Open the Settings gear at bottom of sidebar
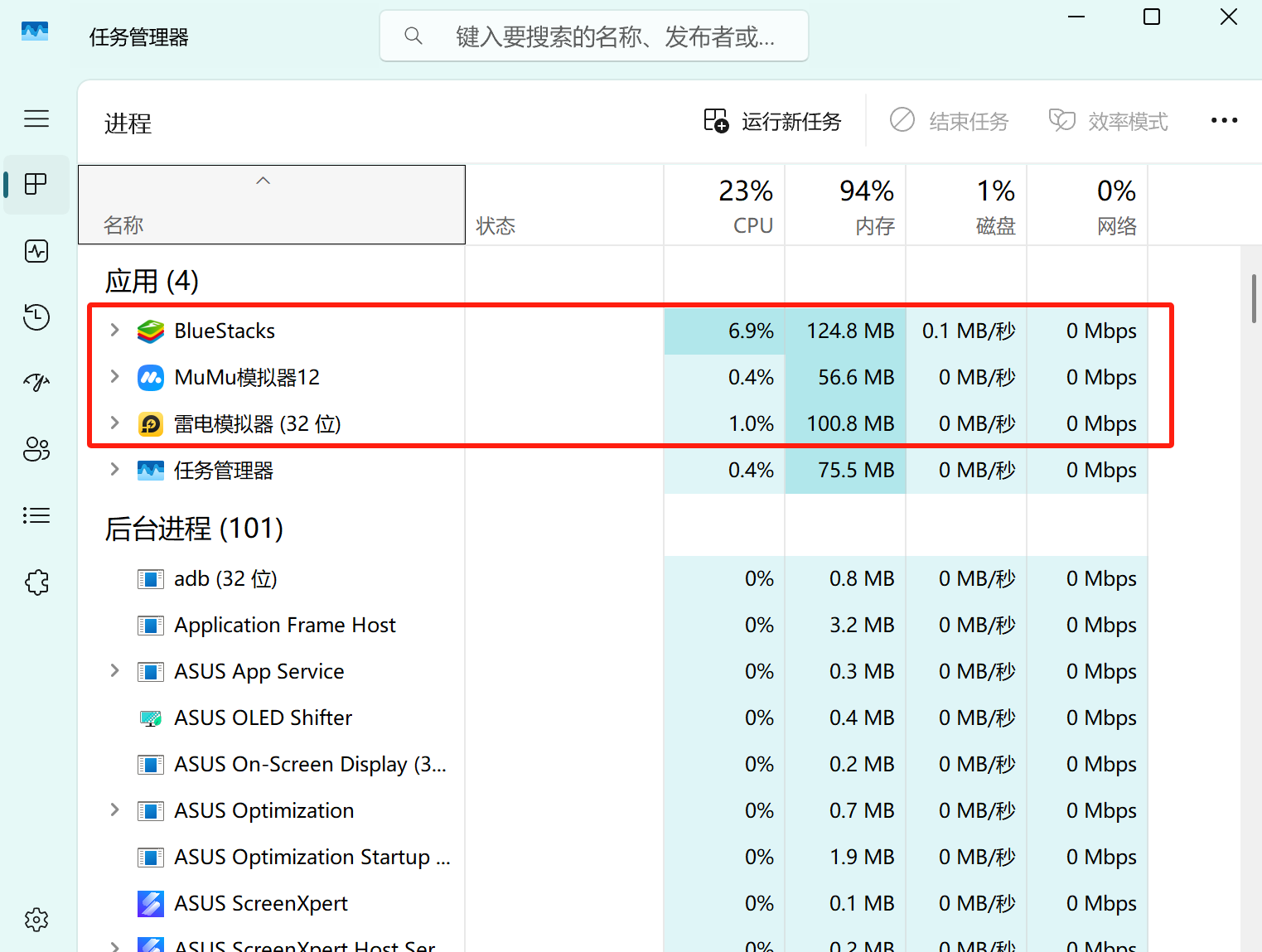Image resolution: width=1262 pixels, height=952 pixels. [x=36, y=920]
